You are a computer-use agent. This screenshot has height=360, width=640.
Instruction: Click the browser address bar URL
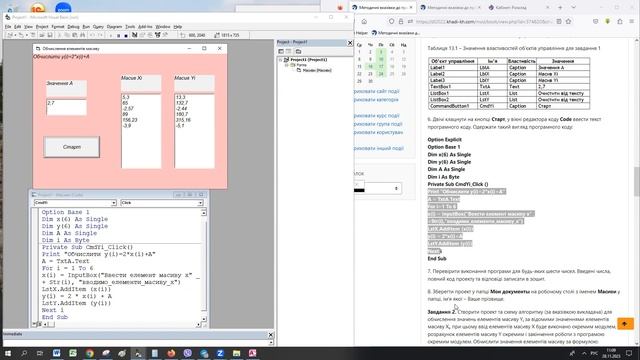click(484, 22)
